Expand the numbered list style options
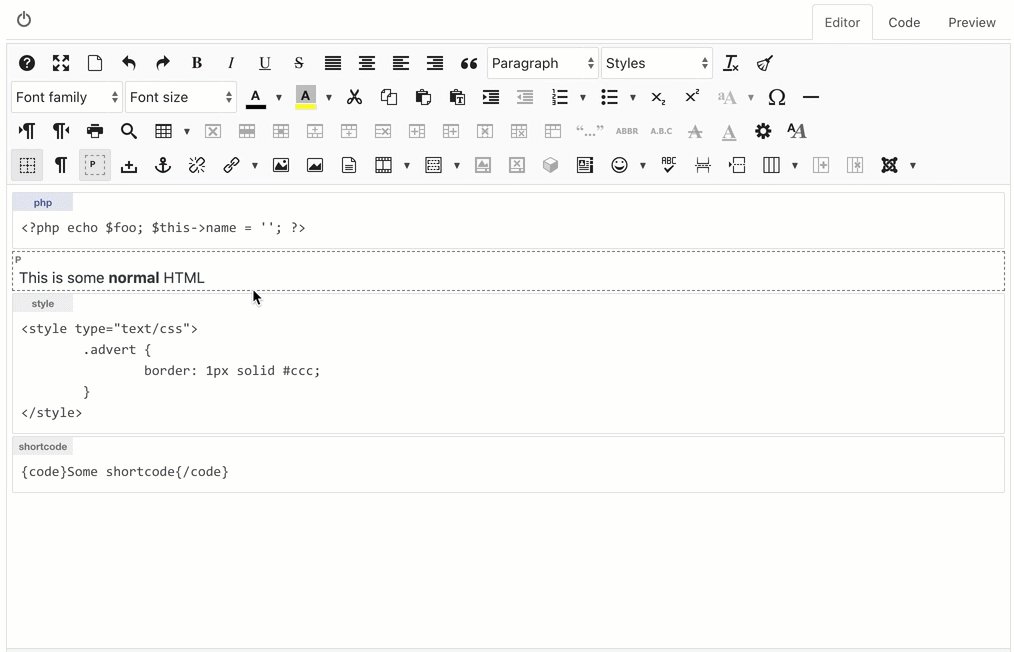Viewport: 1014px width, 652px height. [x=583, y=97]
